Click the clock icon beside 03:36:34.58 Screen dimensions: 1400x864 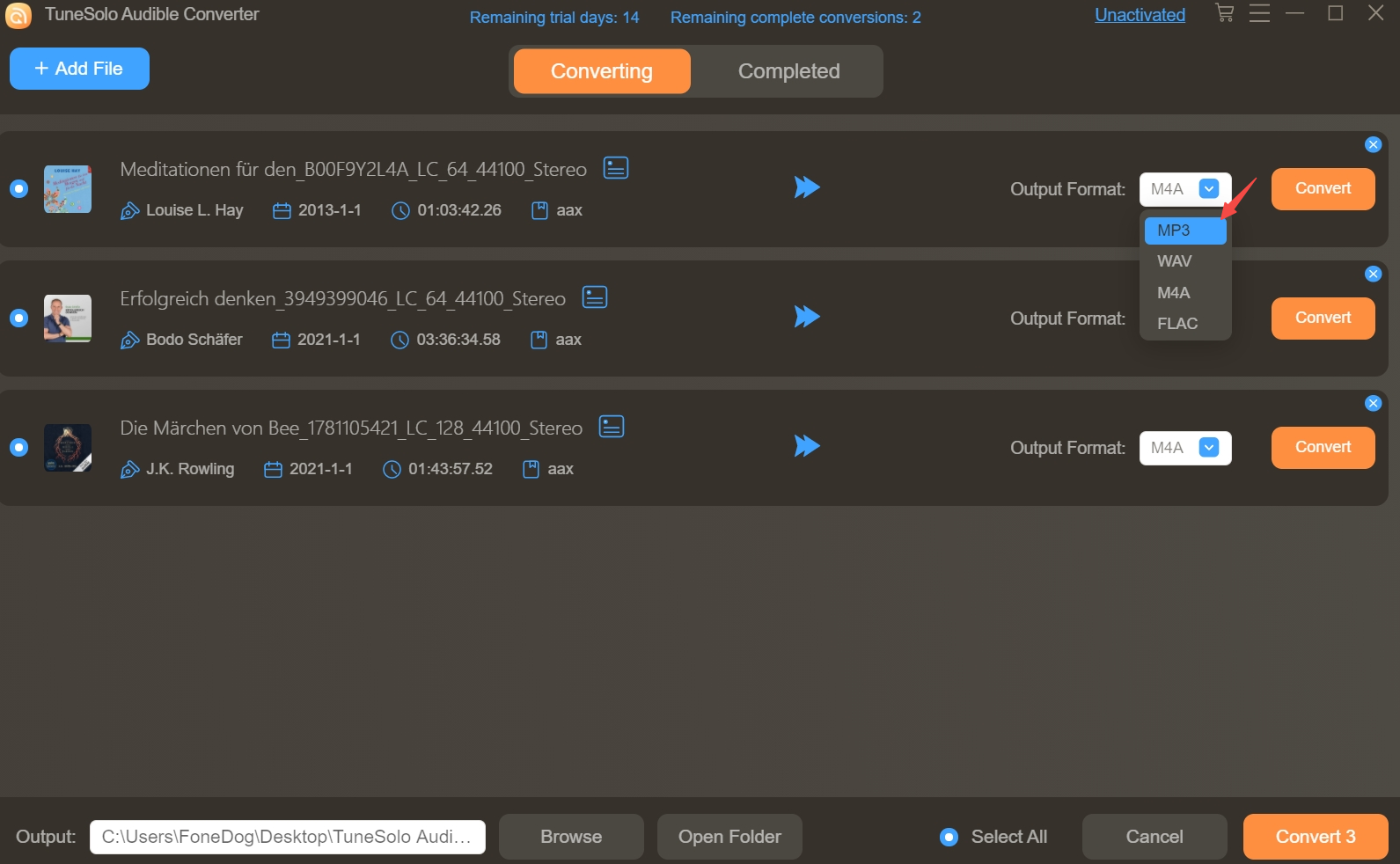tap(399, 340)
